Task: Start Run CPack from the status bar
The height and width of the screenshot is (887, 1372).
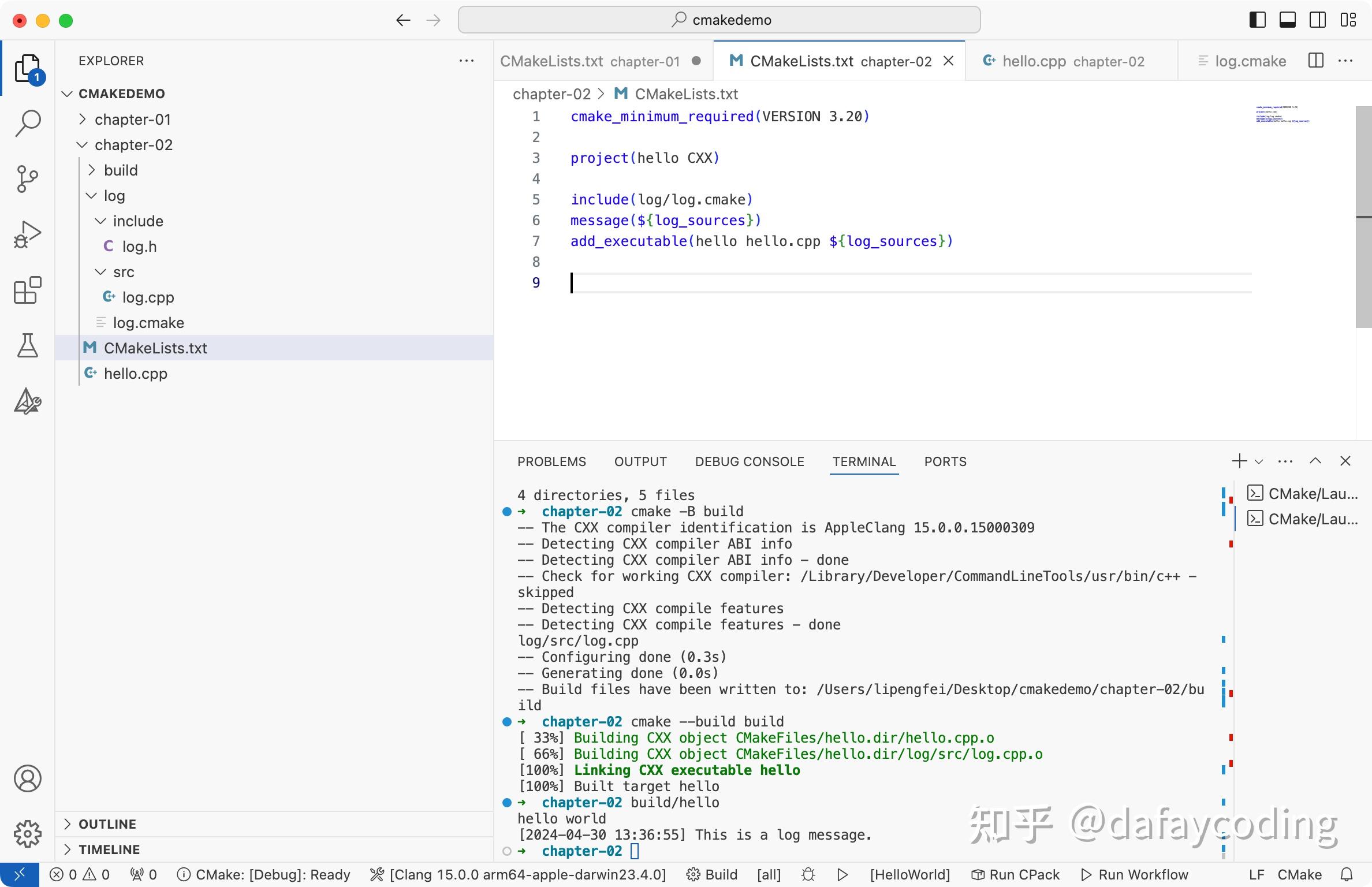Action: [x=1015, y=874]
